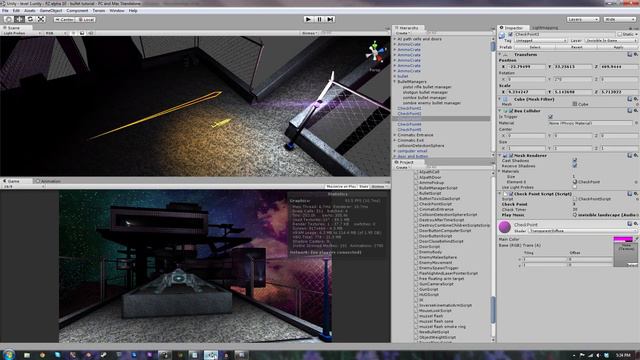Click the Windows Start button

click(x=8, y=355)
